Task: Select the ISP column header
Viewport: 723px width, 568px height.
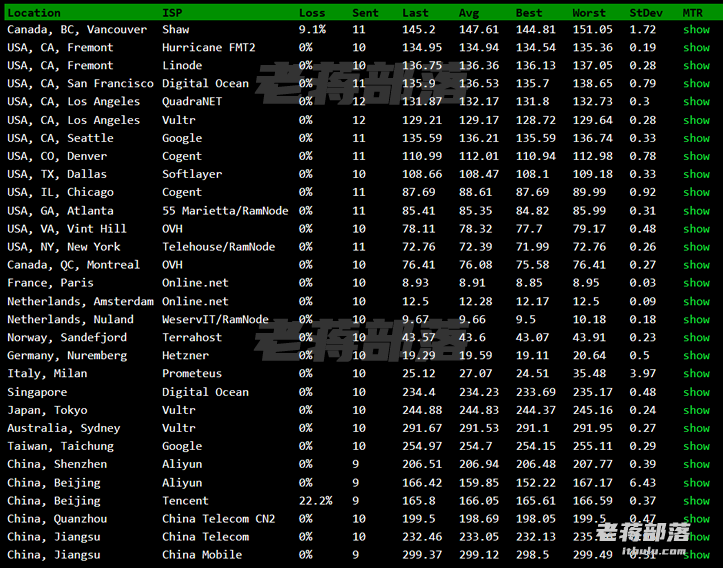Action: [x=172, y=13]
